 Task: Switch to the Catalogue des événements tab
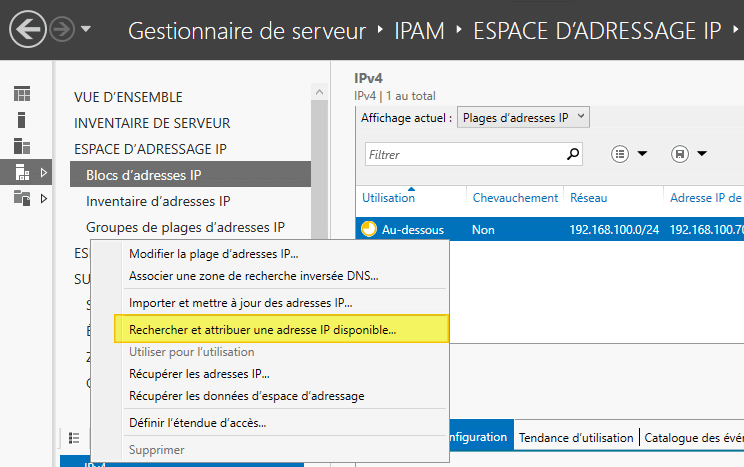pos(694,438)
